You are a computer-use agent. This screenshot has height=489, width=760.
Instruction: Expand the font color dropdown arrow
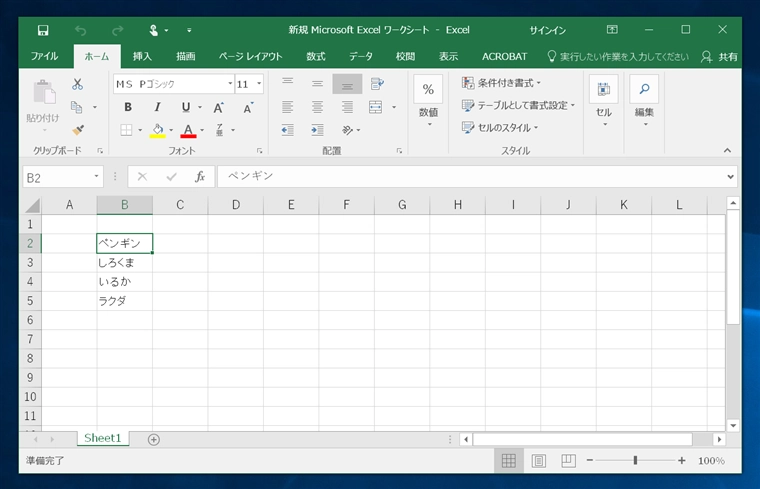[x=202, y=130]
